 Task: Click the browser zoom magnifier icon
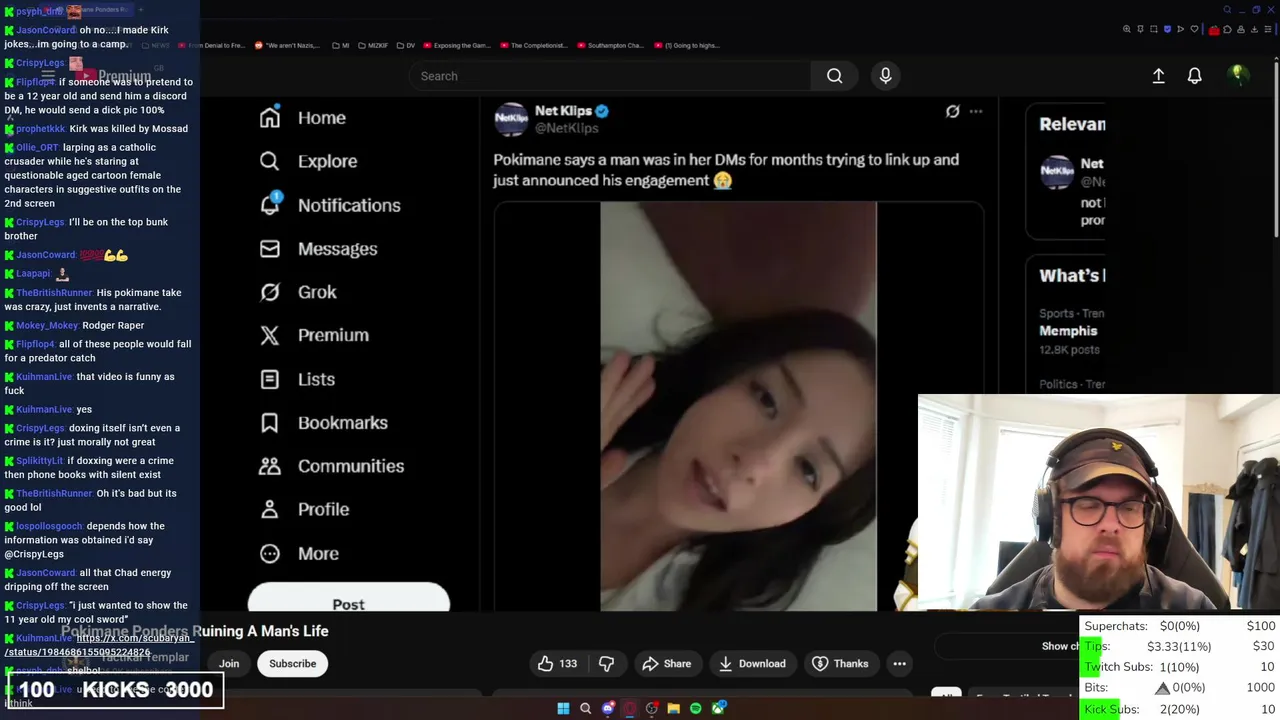[x=1127, y=29]
